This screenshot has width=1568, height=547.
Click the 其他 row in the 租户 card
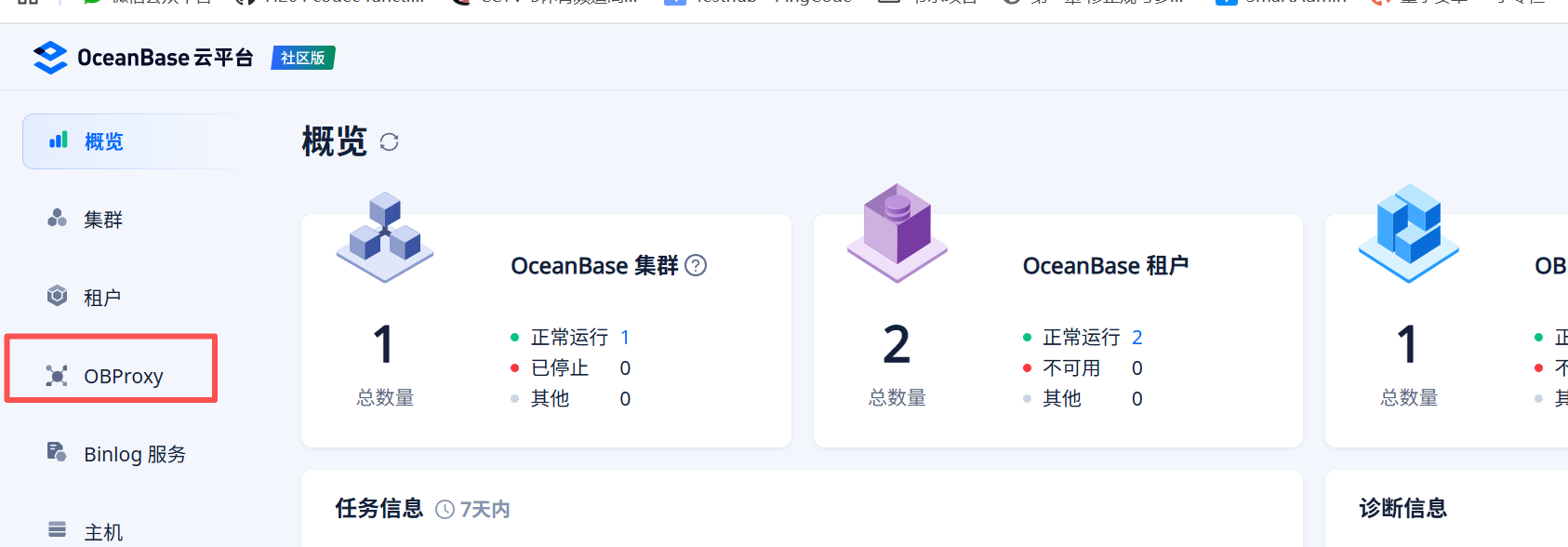click(1083, 399)
